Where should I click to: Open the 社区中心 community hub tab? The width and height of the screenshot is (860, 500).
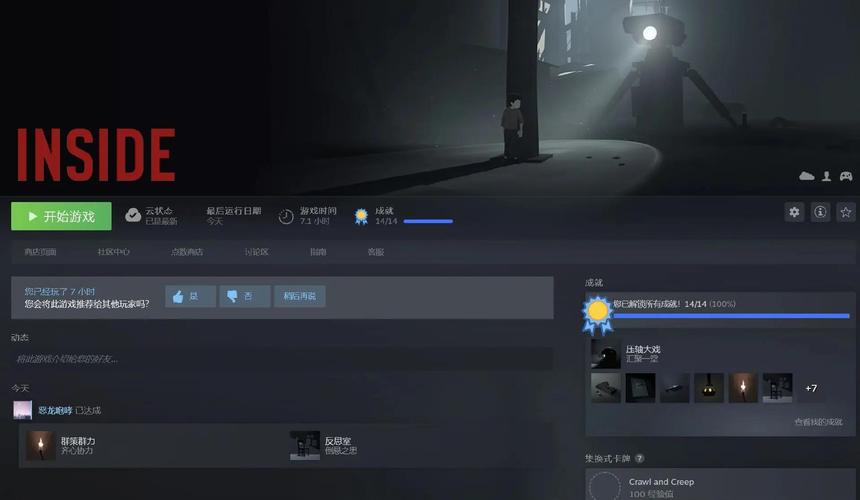pyautogui.click(x=114, y=252)
